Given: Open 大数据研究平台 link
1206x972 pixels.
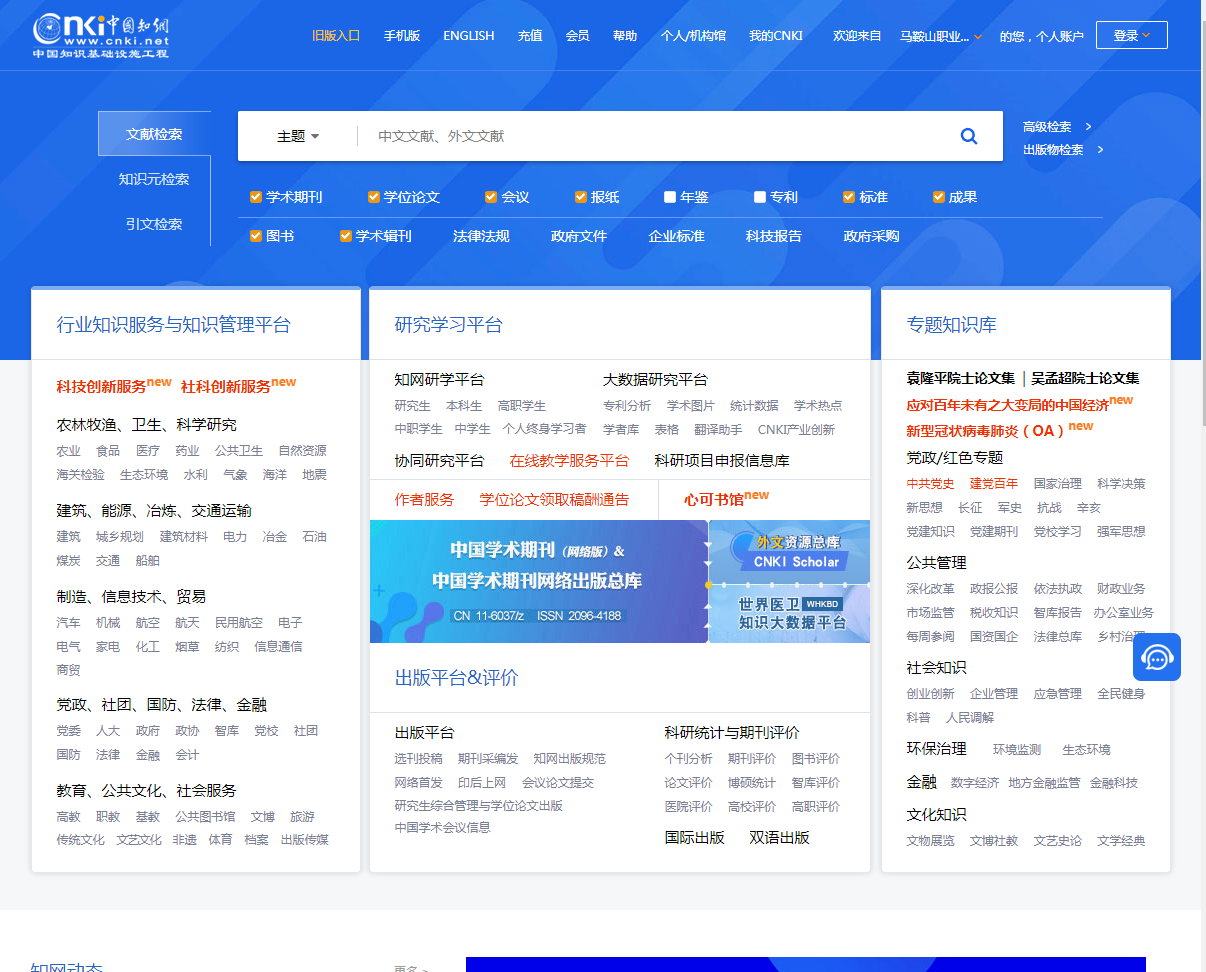Looking at the screenshot, I should point(655,379).
